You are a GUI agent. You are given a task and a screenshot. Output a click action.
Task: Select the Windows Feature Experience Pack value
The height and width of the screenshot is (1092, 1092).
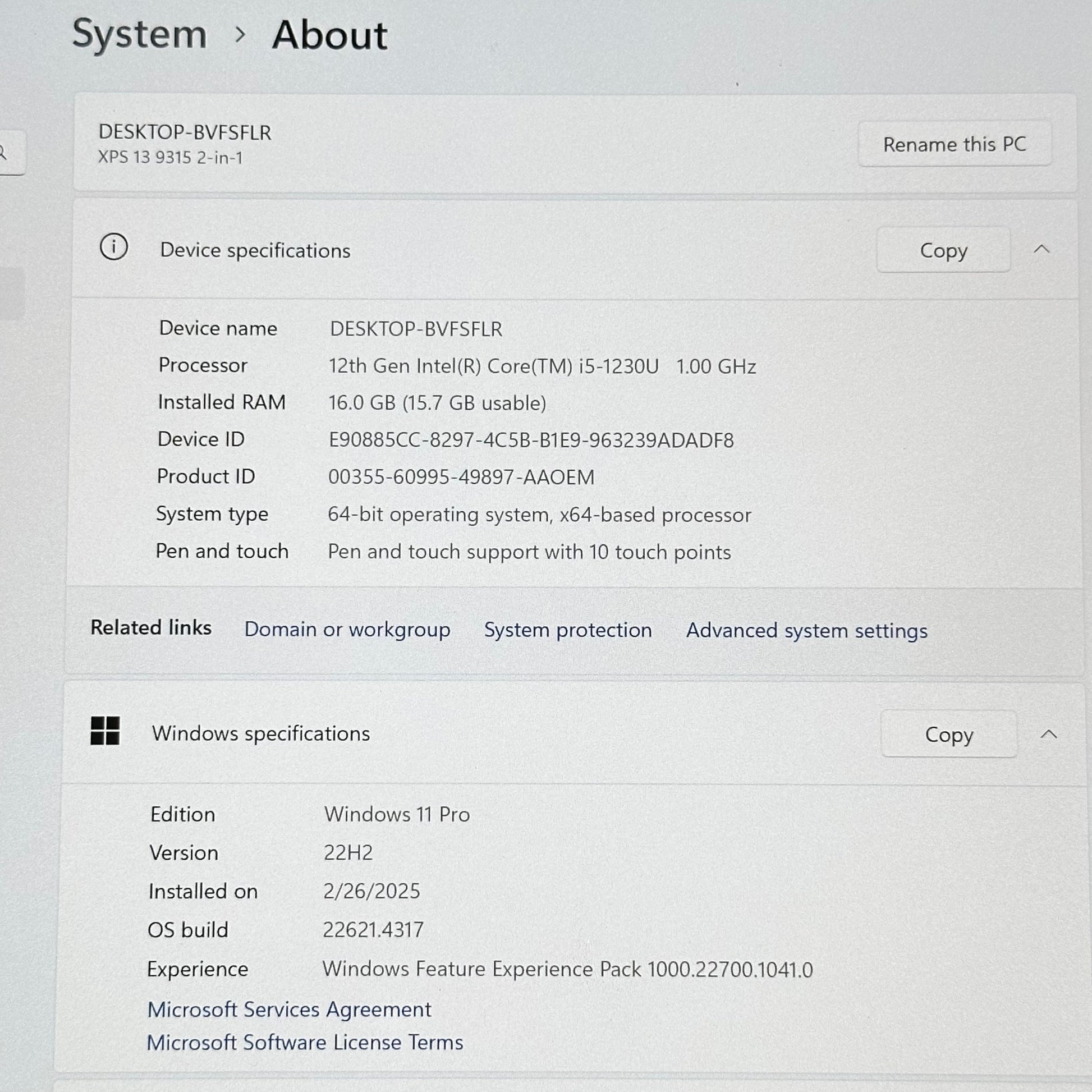click(567, 969)
